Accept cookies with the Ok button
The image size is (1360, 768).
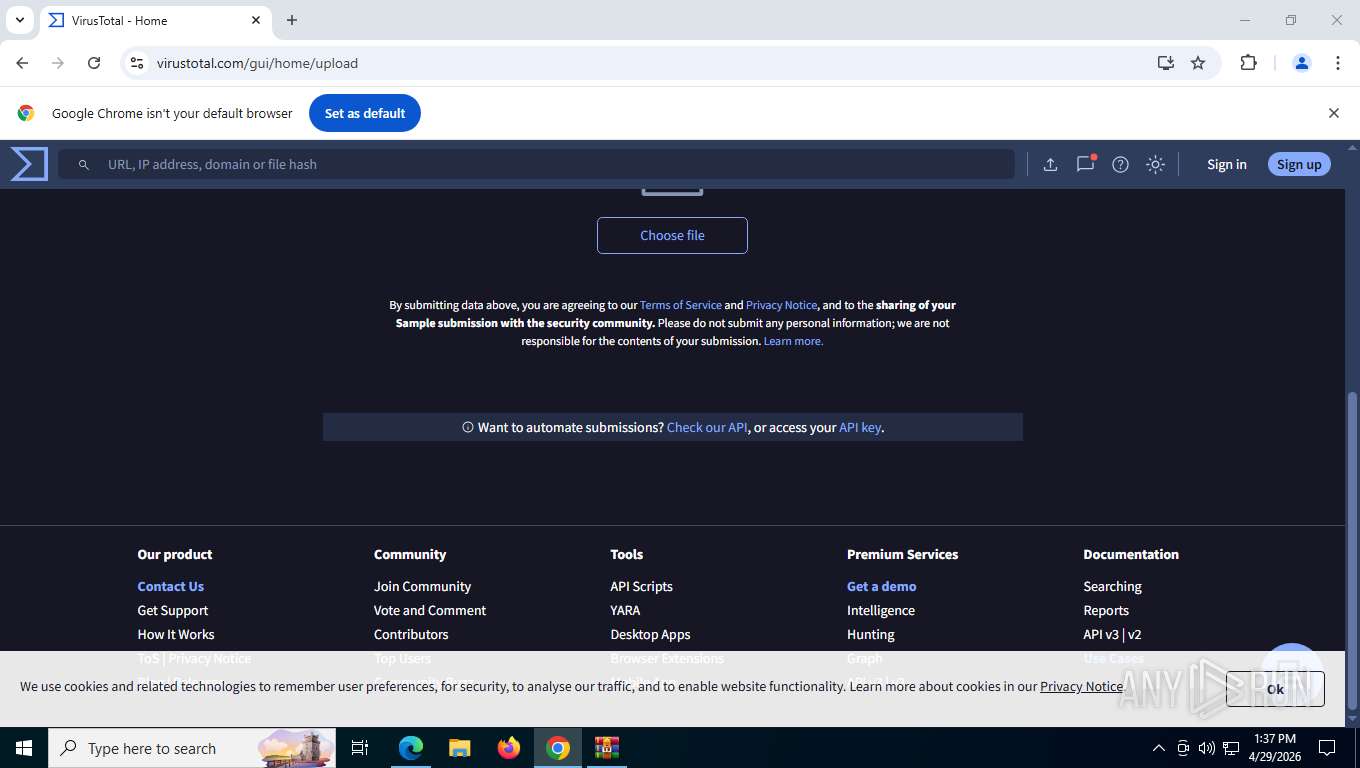coord(1275,689)
